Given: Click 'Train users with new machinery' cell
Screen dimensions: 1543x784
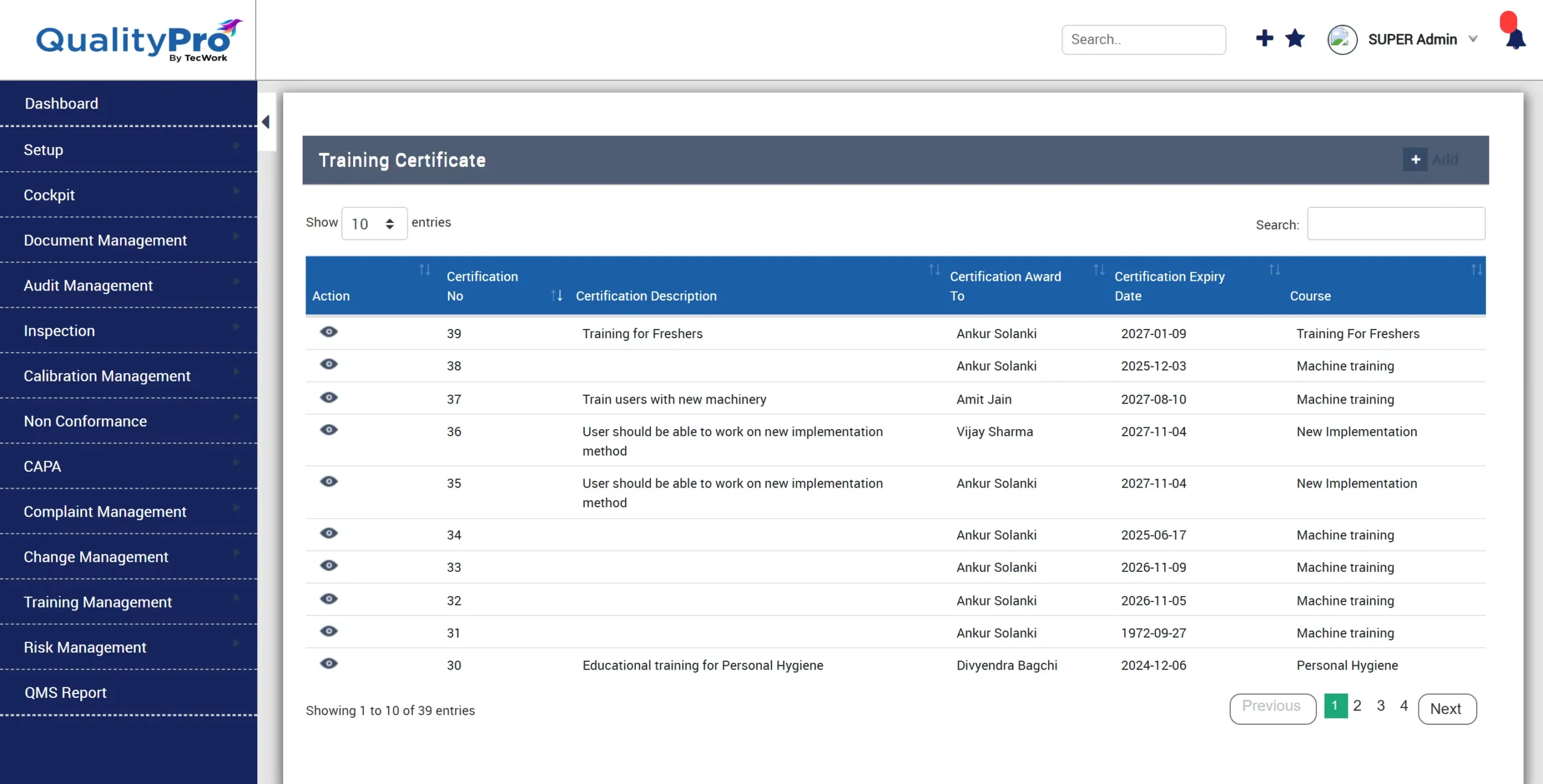Looking at the screenshot, I should point(674,400).
